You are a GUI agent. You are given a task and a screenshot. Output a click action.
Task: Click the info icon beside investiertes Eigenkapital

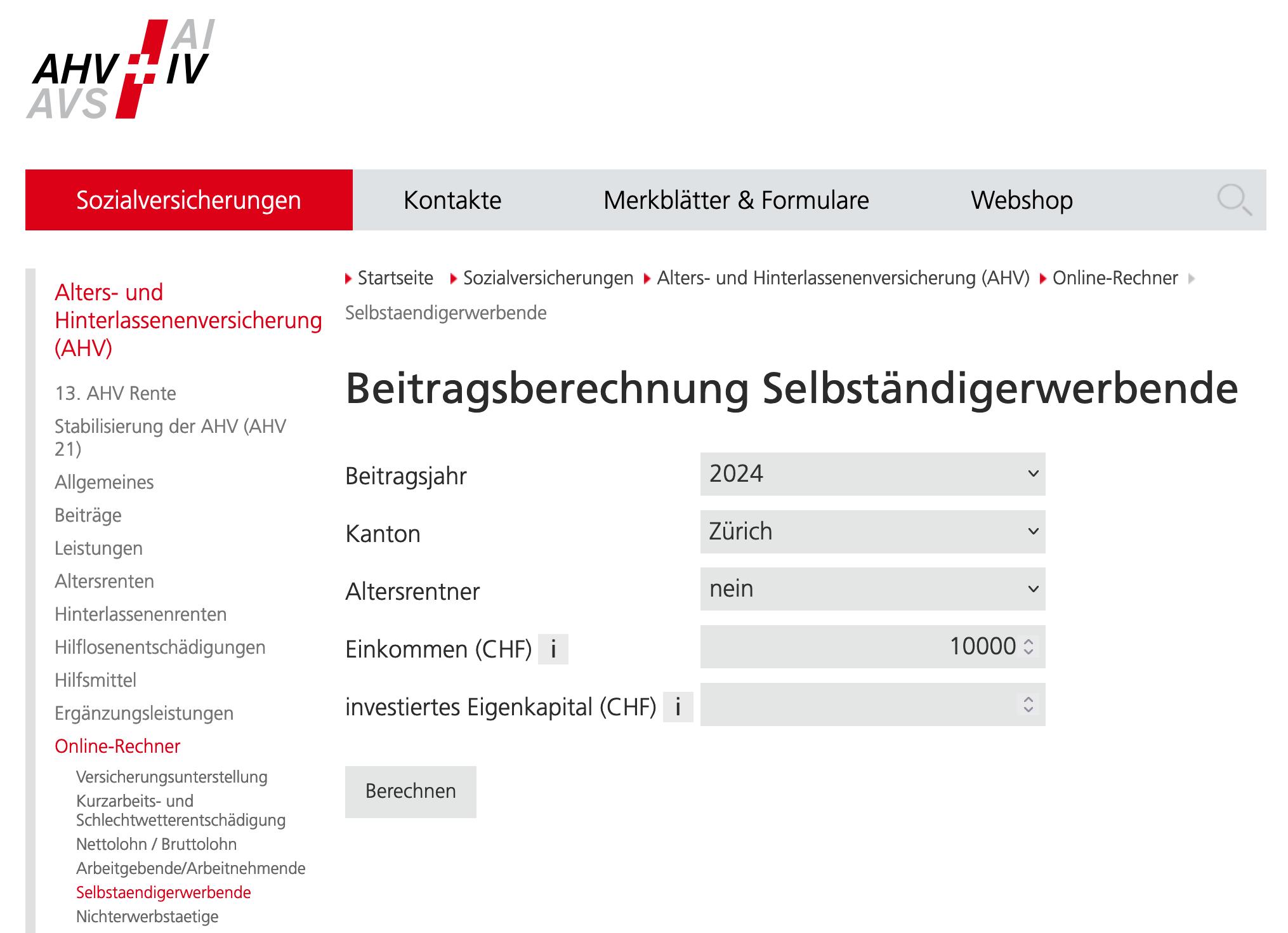(678, 707)
